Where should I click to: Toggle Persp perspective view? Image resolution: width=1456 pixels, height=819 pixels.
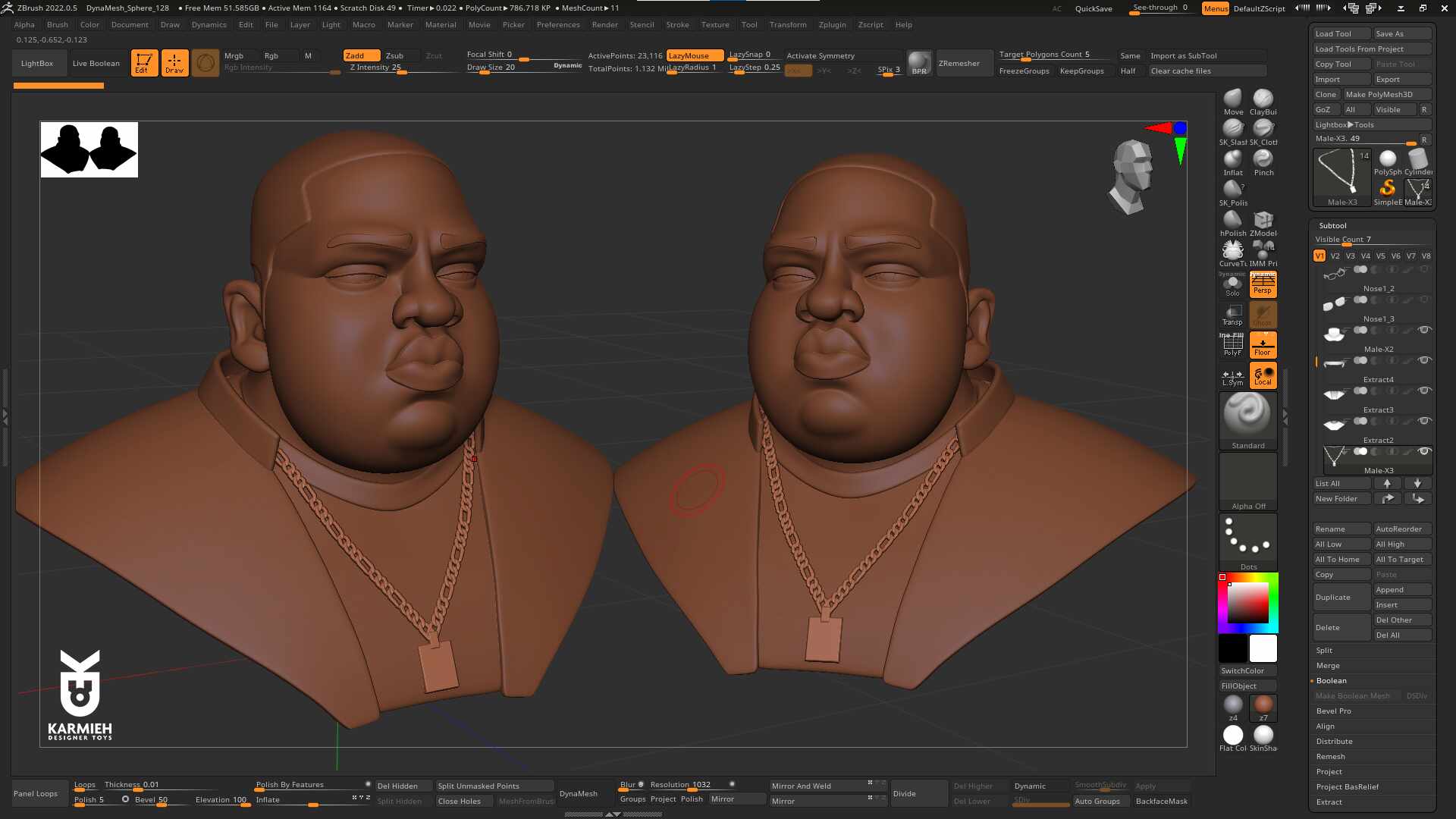tap(1263, 284)
